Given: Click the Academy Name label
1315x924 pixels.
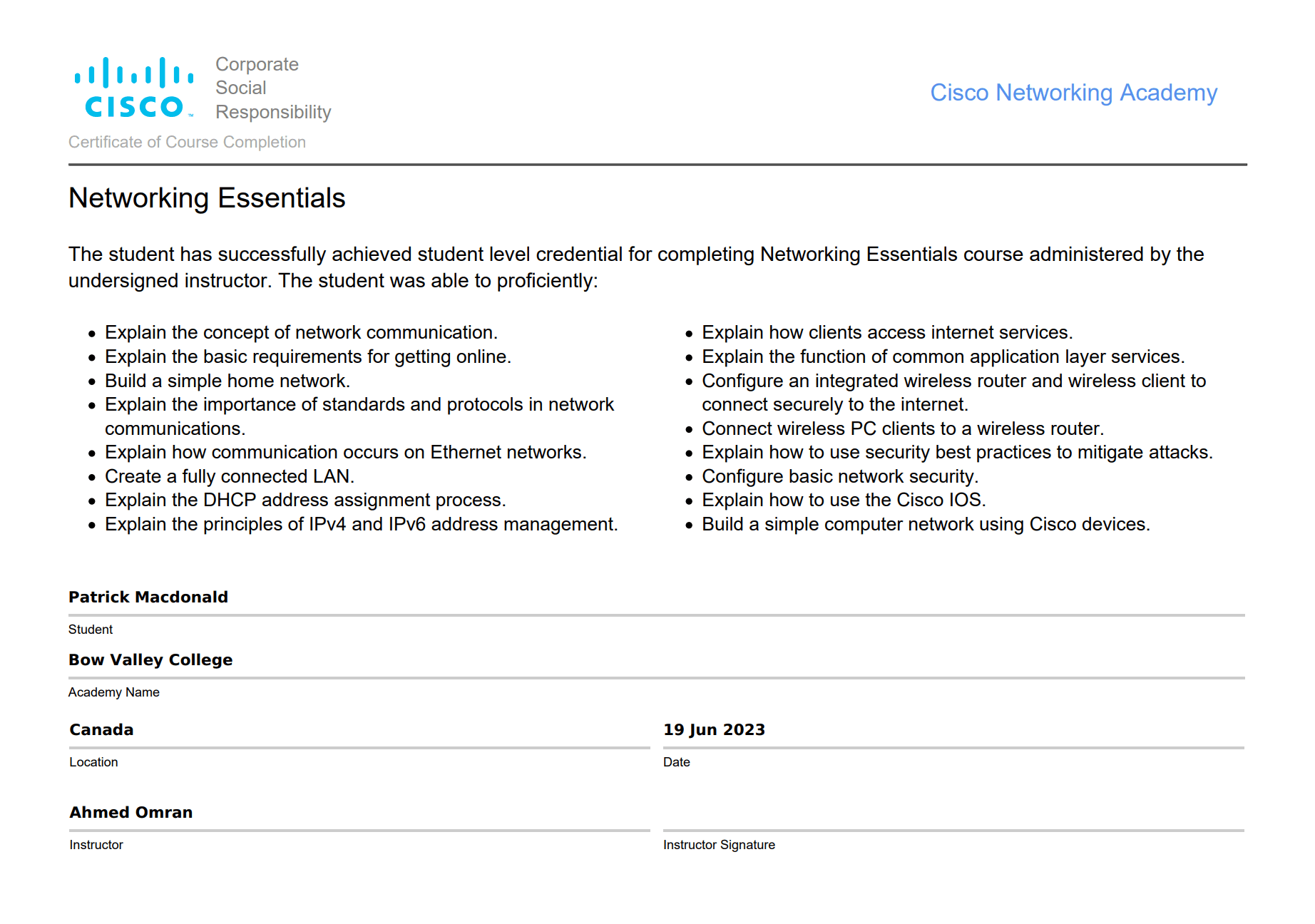Looking at the screenshot, I should pos(114,692).
